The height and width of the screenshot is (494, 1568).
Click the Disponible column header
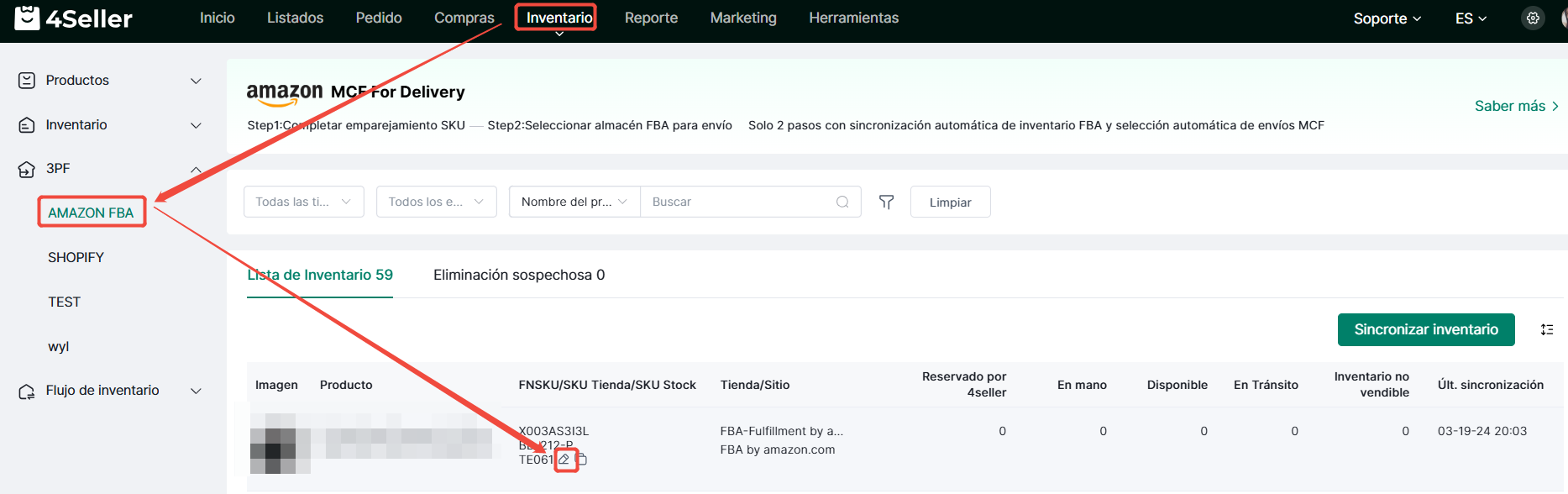[1177, 385]
